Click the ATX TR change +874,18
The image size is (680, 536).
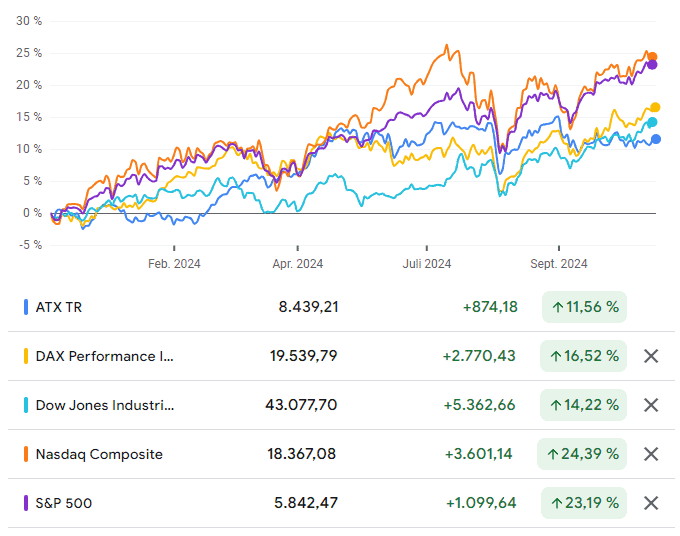coord(490,307)
